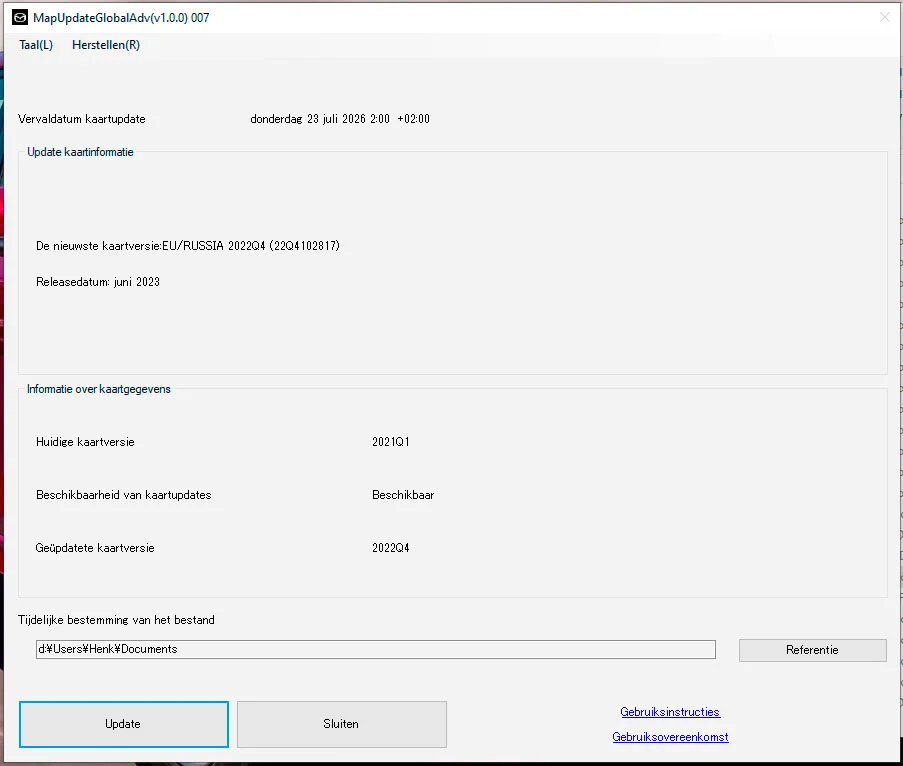
Task: Open the Taal(L) menu
Action: pyautogui.click(x=36, y=44)
